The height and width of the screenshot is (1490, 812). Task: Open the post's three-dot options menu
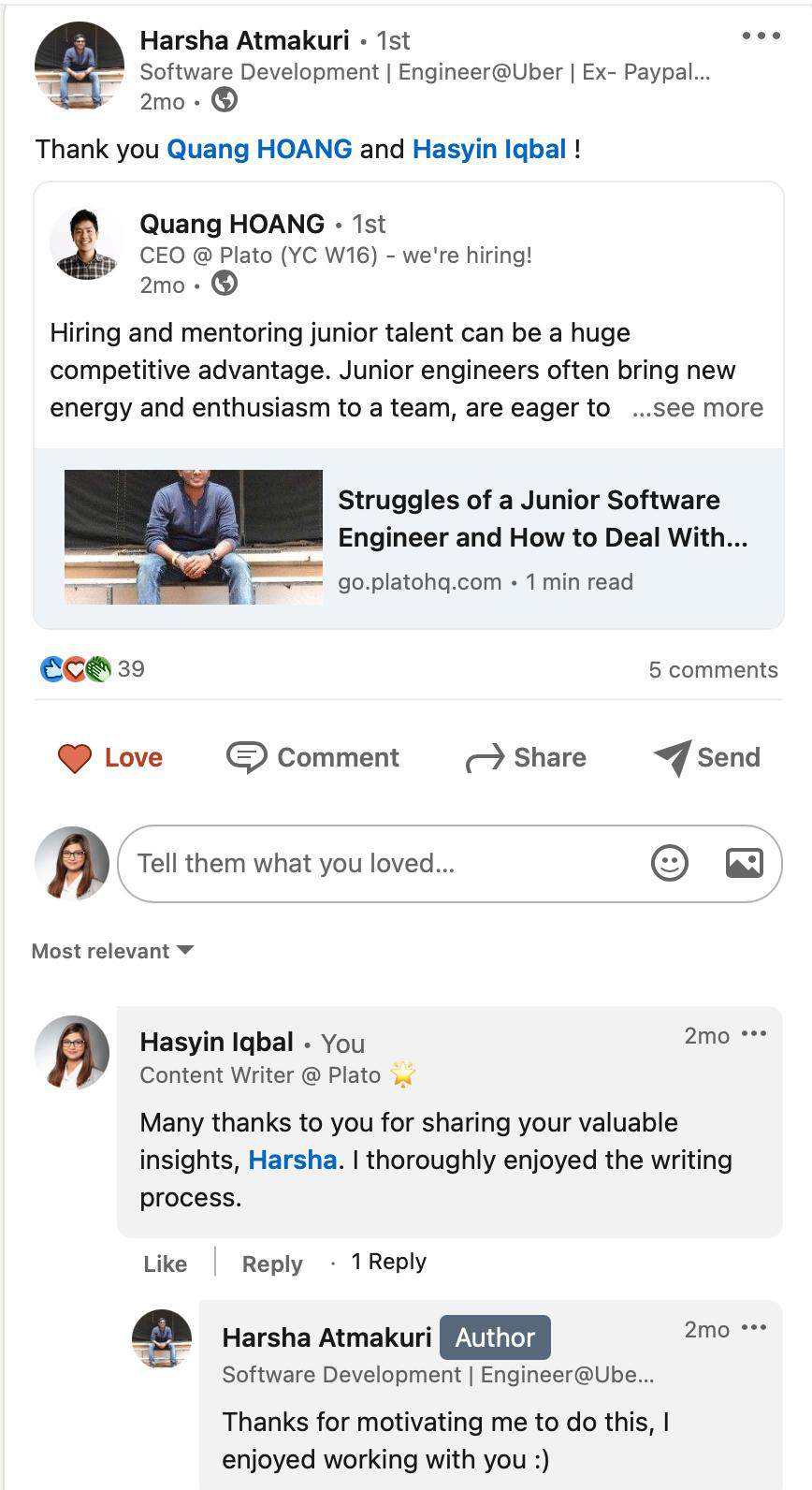tap(761, 37)
